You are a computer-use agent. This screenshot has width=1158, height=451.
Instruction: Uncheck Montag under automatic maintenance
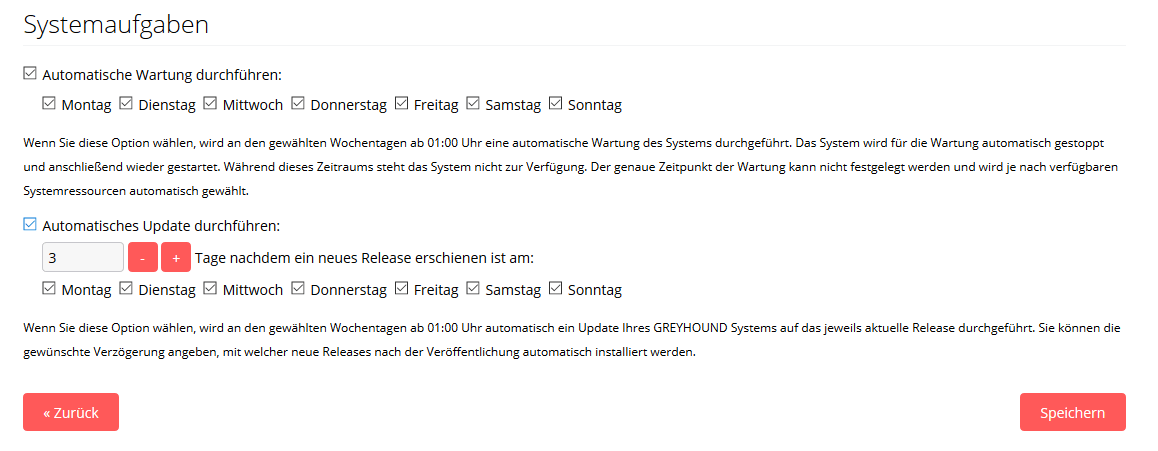coord(49,103)
